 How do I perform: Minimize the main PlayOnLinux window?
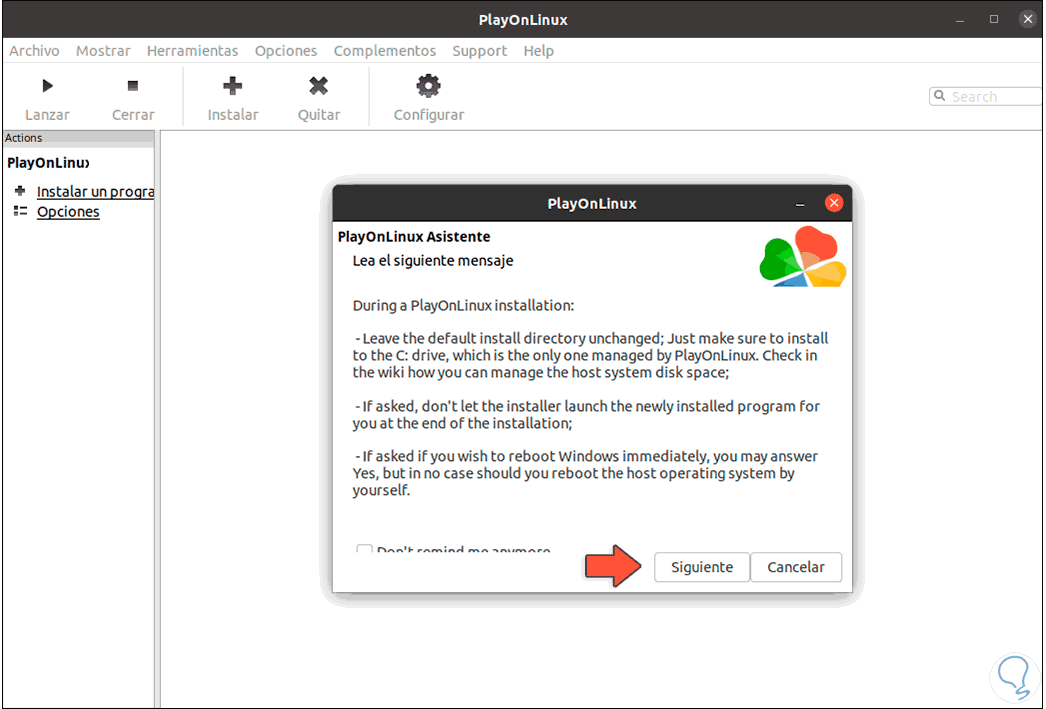click(960, 20)
